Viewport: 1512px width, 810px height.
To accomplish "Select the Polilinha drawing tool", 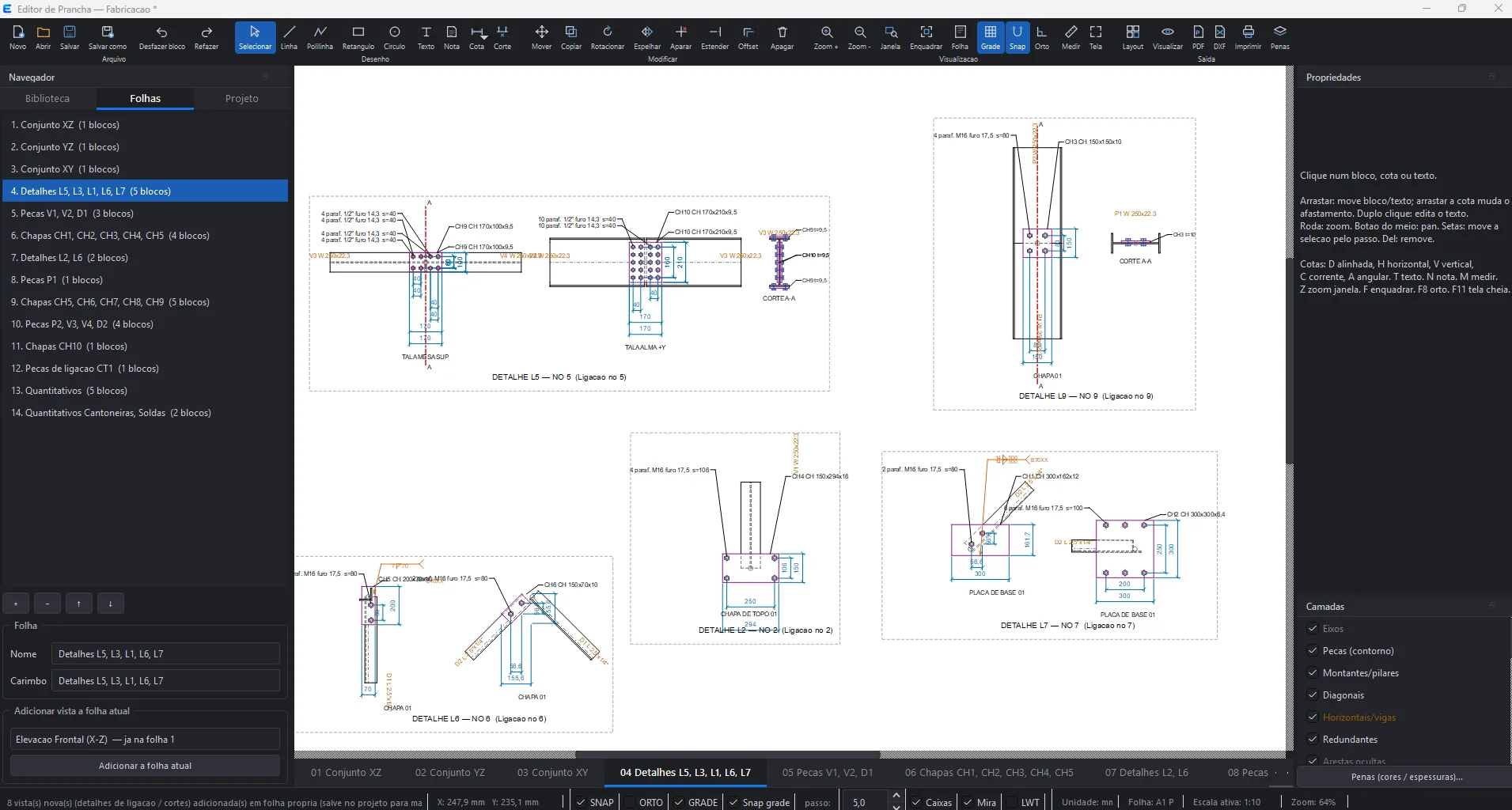I will [x=320, y=37].
